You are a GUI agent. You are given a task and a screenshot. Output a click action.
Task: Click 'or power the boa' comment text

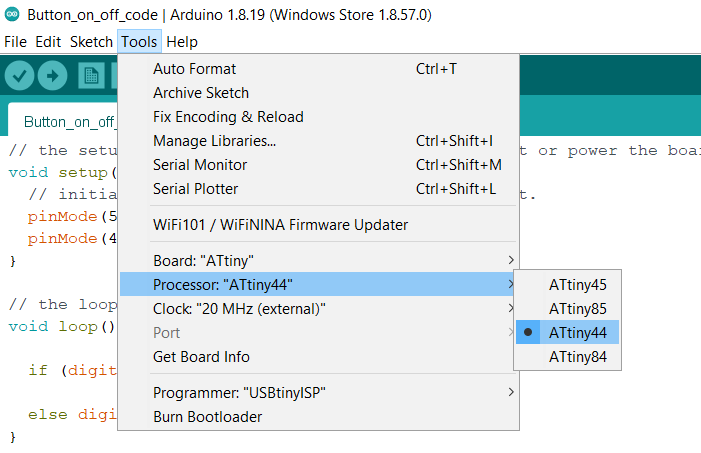coord(619,150)
